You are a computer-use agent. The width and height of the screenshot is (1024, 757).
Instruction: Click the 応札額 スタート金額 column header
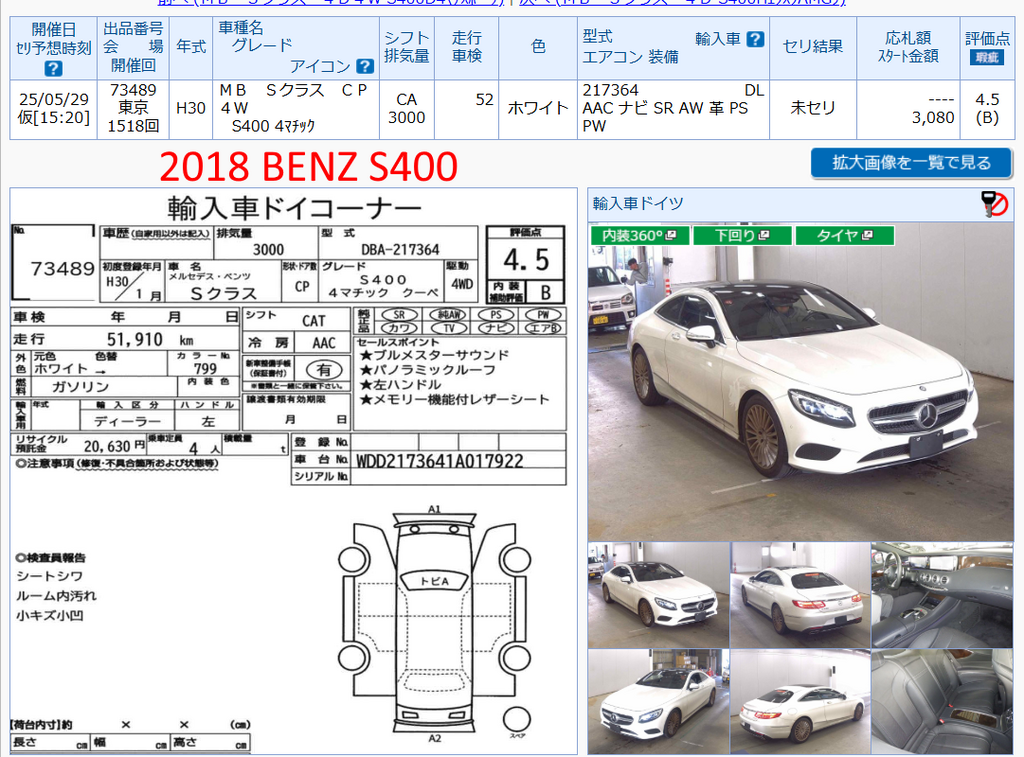(x=908, y=47)
